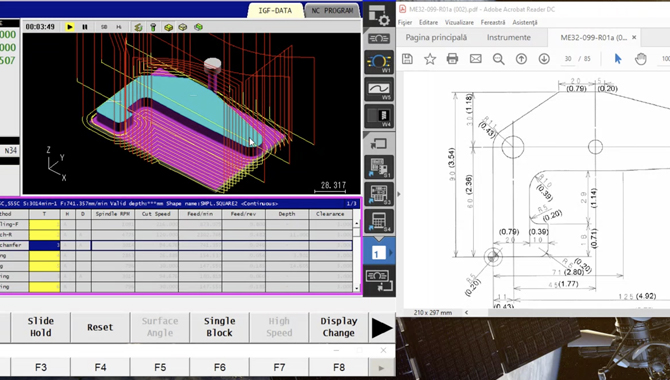The height and width of the screenshot is (380, 670).
Task: Click the F4 key
Action: [100, 367]
